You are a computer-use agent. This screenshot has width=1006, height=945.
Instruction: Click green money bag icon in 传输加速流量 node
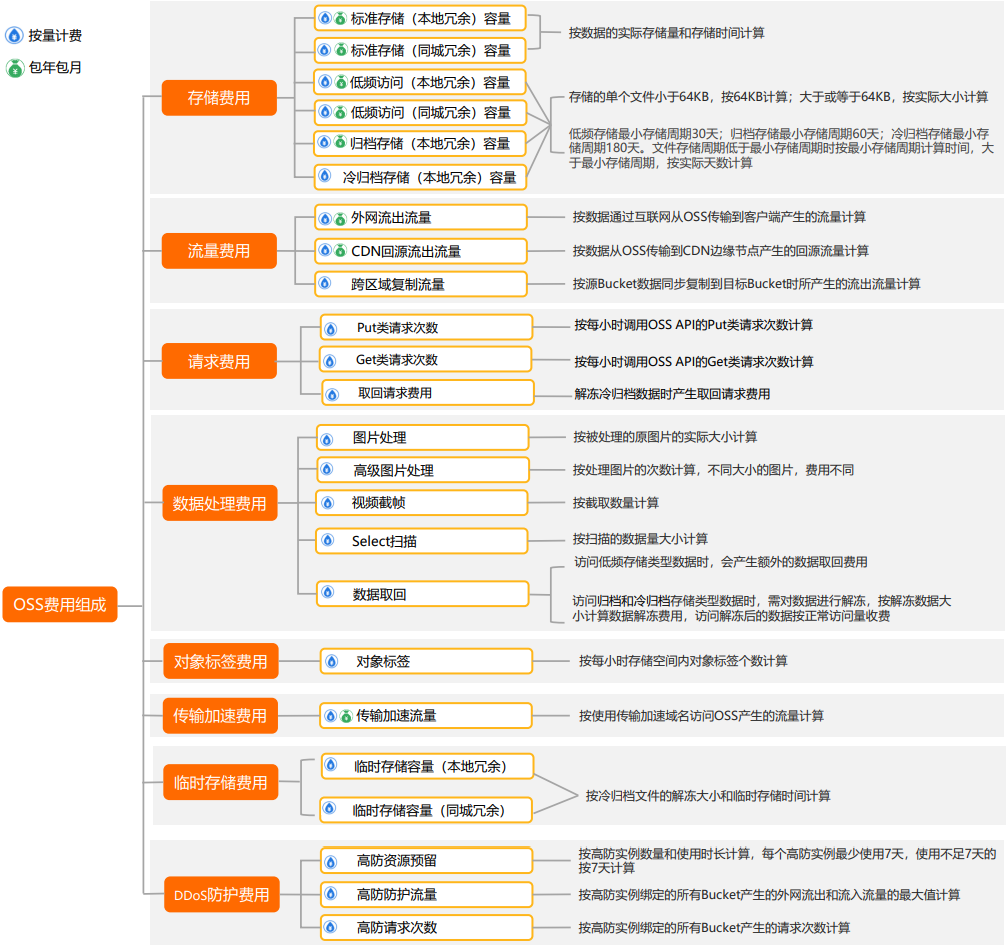[346, 716]
